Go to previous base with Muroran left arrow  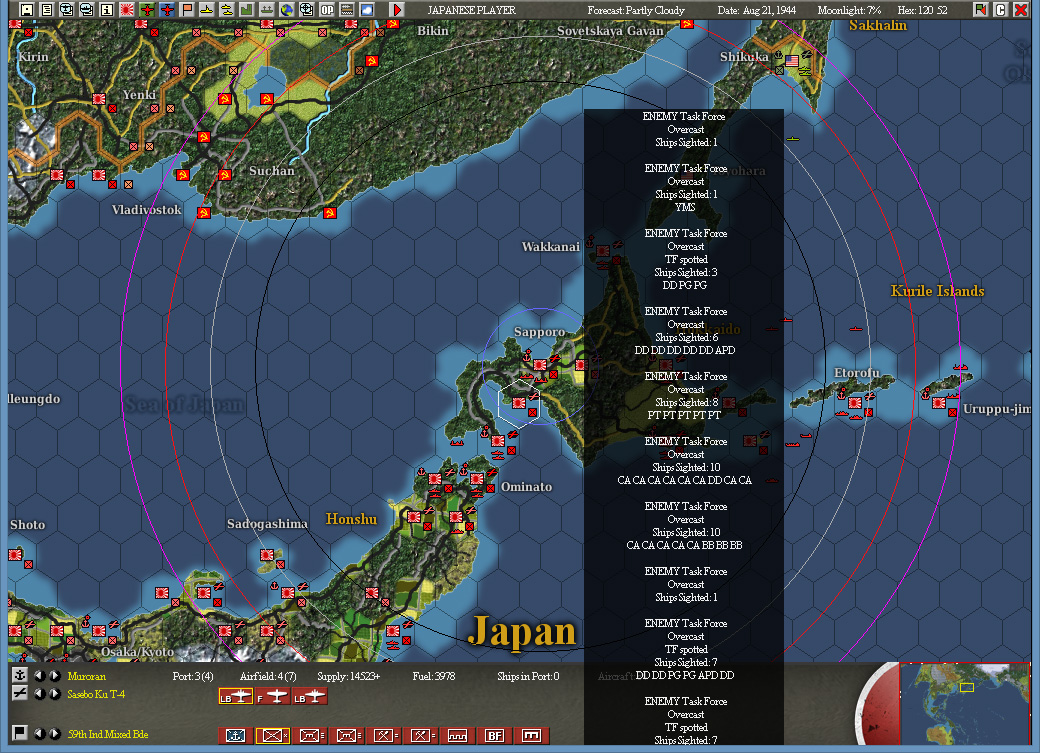40,676
